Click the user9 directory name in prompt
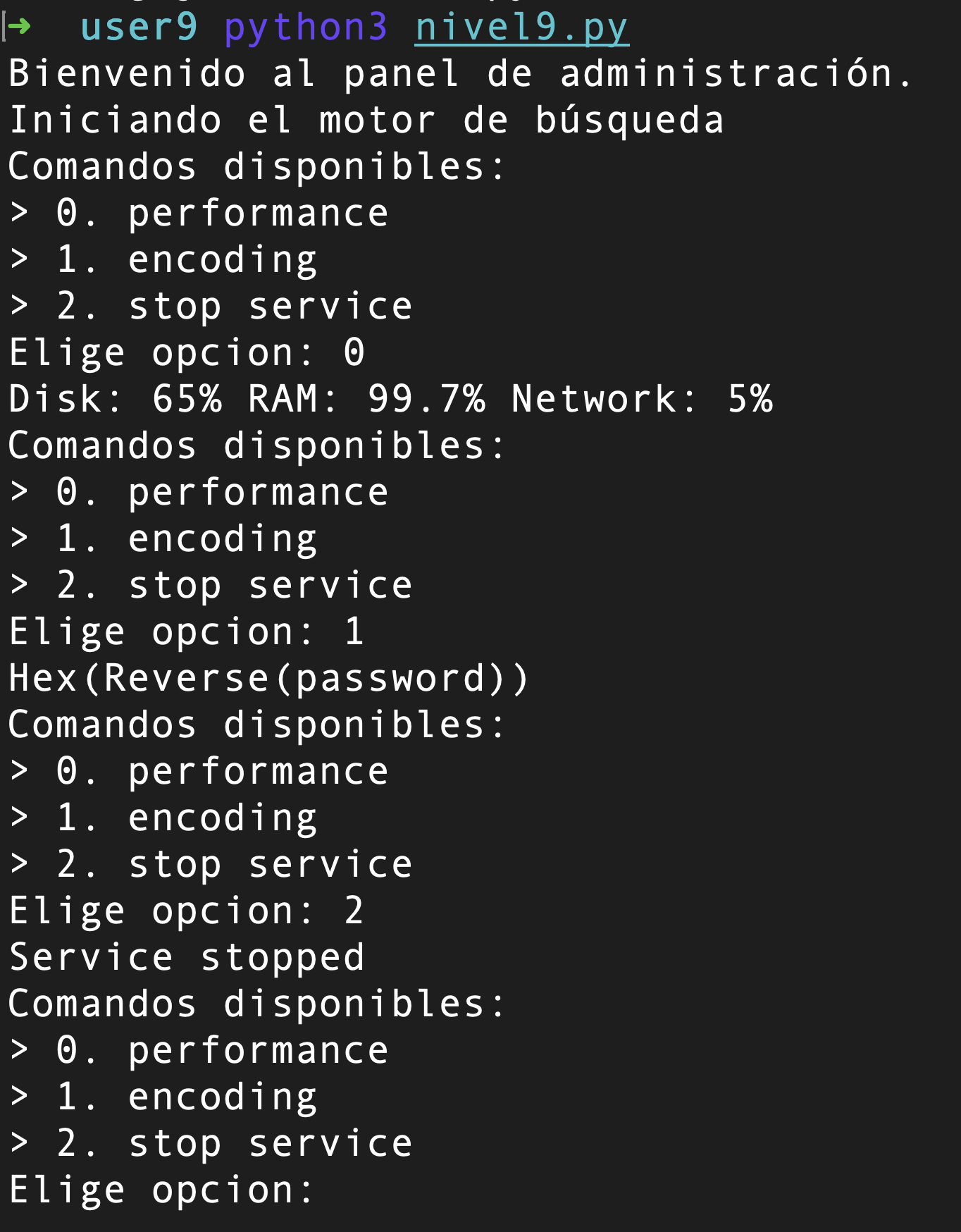 coord(139,28)
